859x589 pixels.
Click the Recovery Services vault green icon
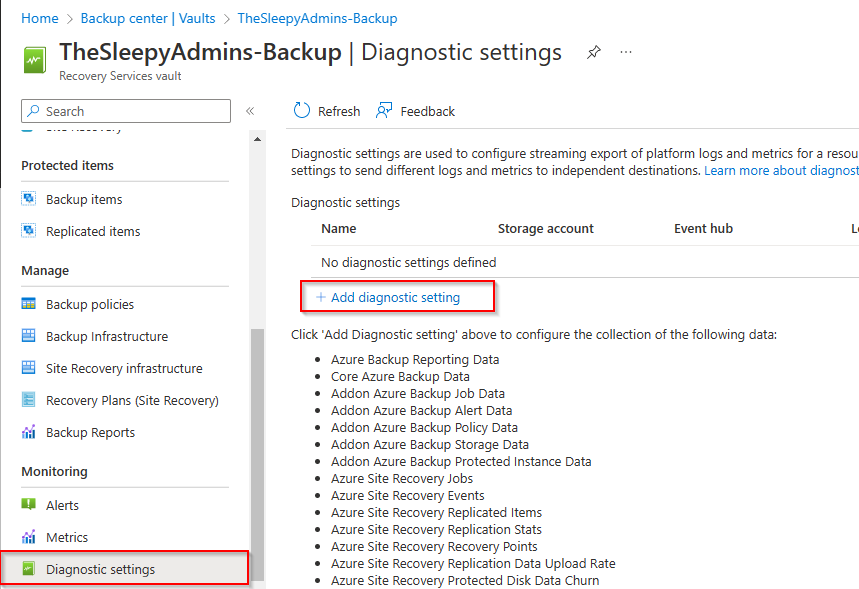tap(34, 60)
